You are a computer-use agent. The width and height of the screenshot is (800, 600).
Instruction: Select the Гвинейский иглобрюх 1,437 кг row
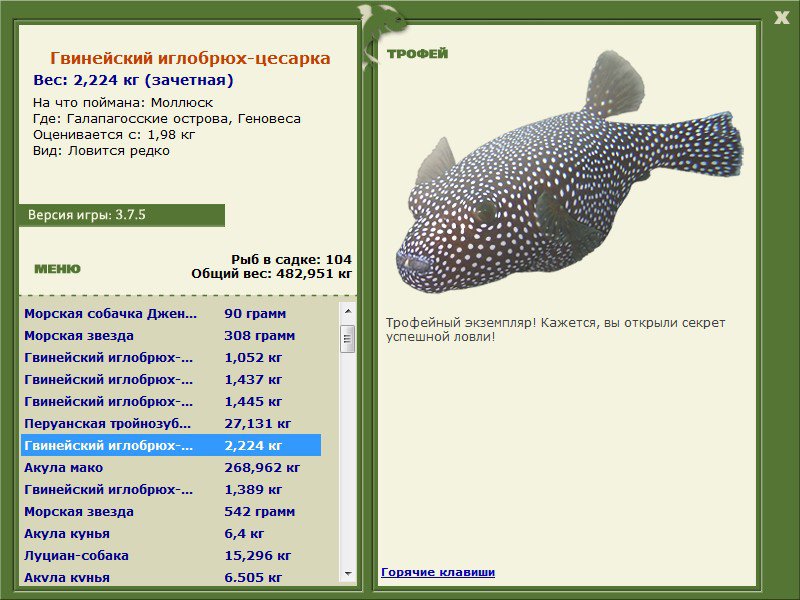171,379
